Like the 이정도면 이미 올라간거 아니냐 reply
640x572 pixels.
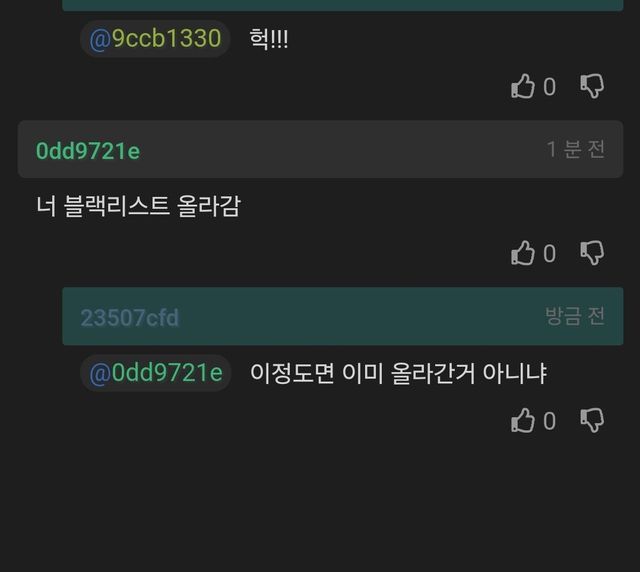(522, 420)
